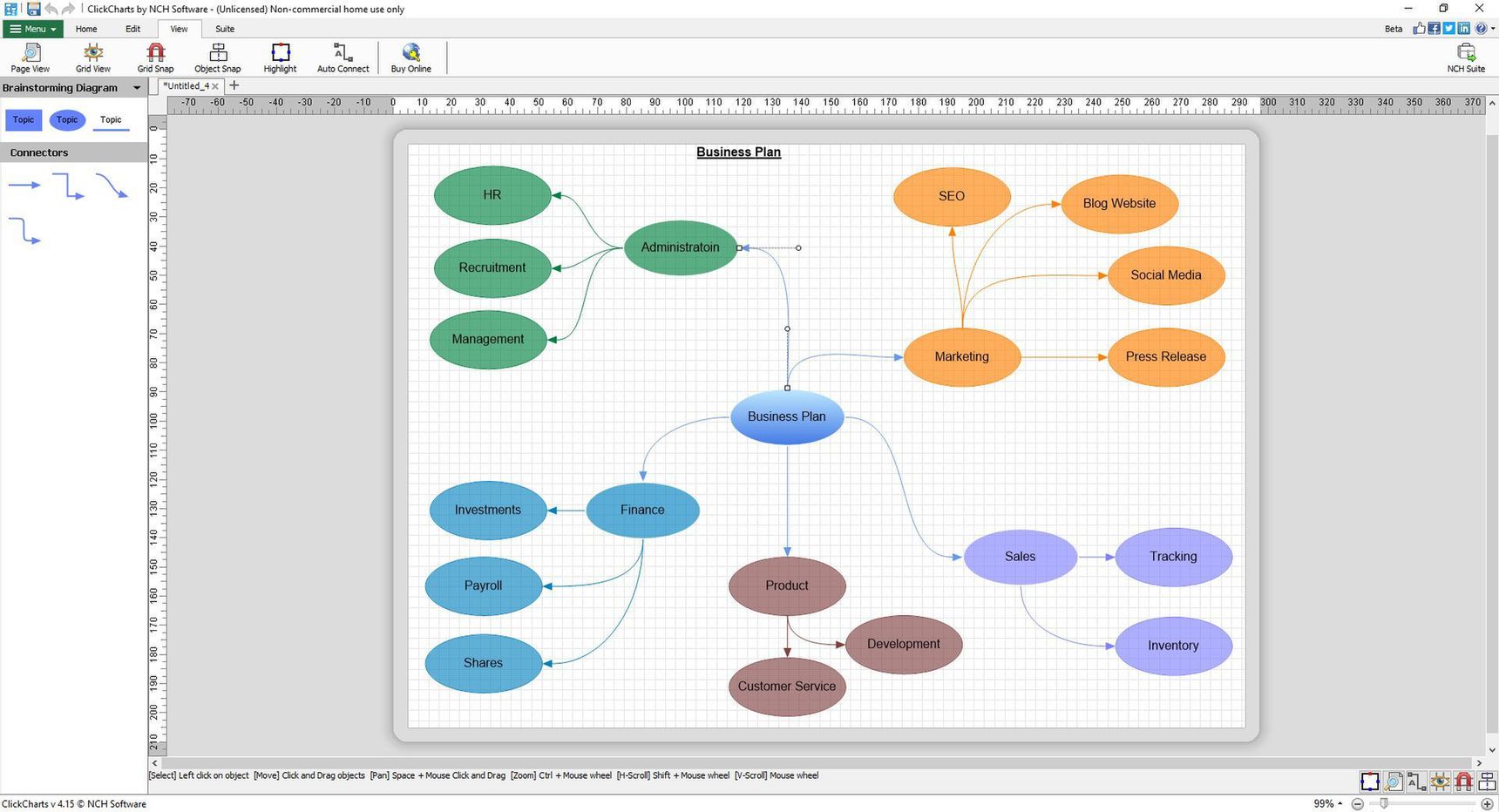Click the save icon in title bar

[x=33, y=9]
